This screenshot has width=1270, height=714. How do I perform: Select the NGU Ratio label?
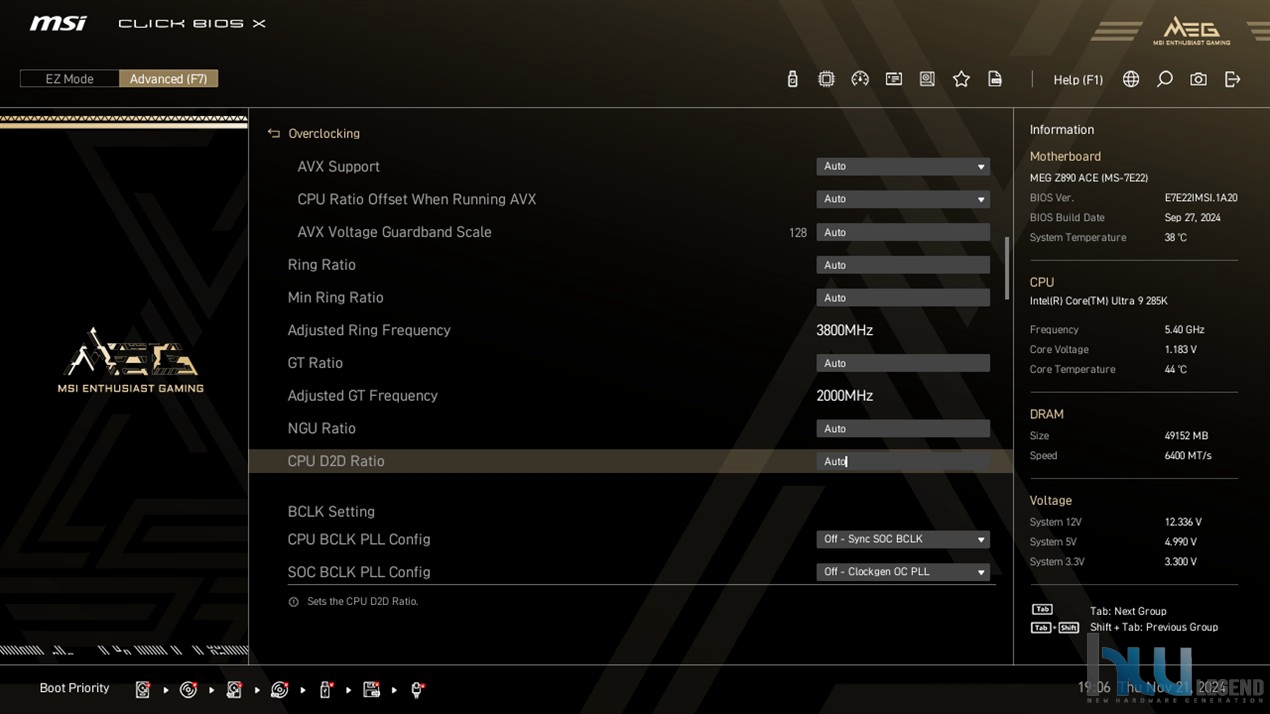pos(321,428)
